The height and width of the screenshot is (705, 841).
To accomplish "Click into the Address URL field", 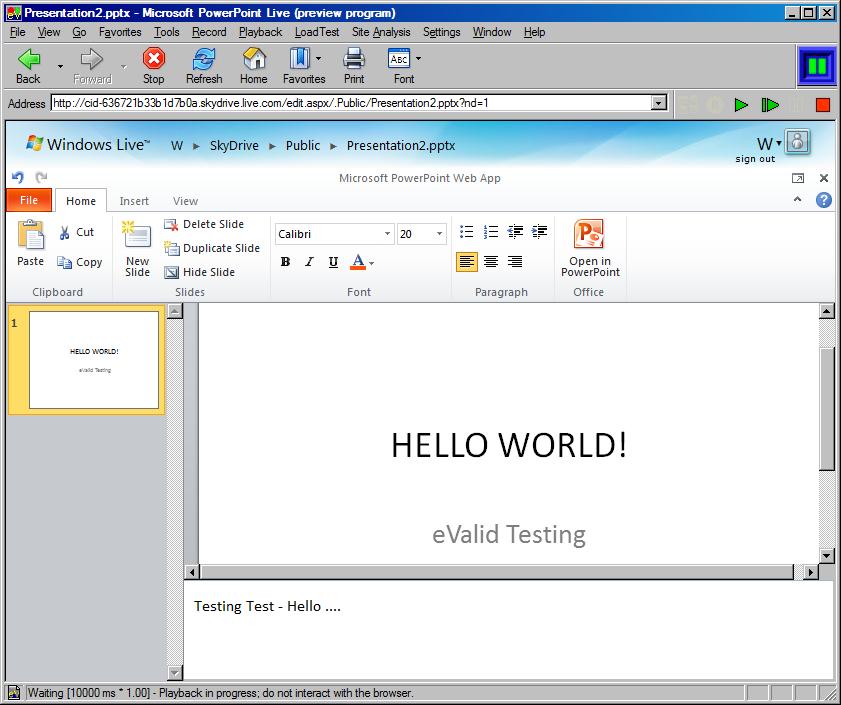I will pyautogui.click(x=351, y=102).
